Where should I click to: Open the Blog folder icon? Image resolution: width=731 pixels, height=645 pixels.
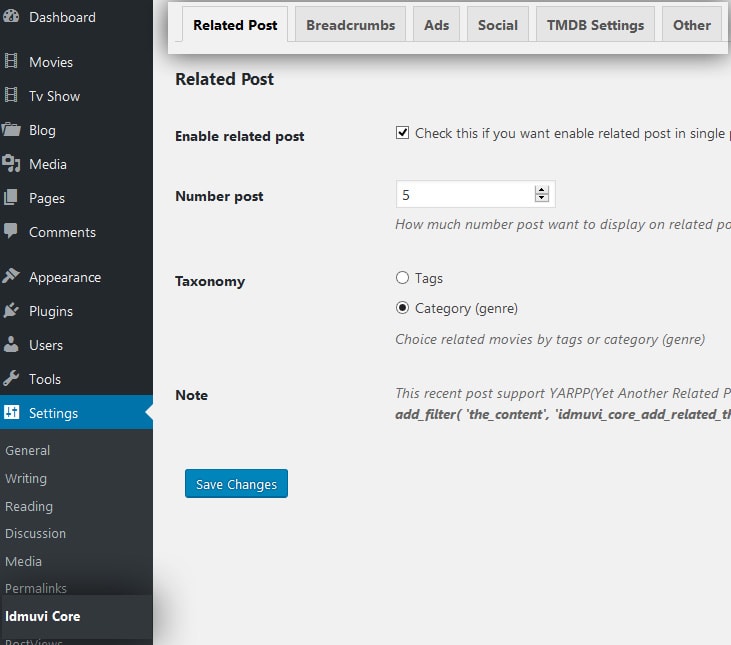[11, 130]
